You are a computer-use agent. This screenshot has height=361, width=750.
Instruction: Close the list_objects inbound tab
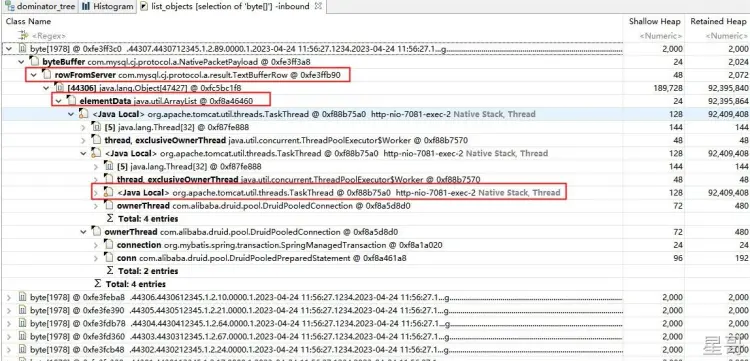(x=319, y=6)
